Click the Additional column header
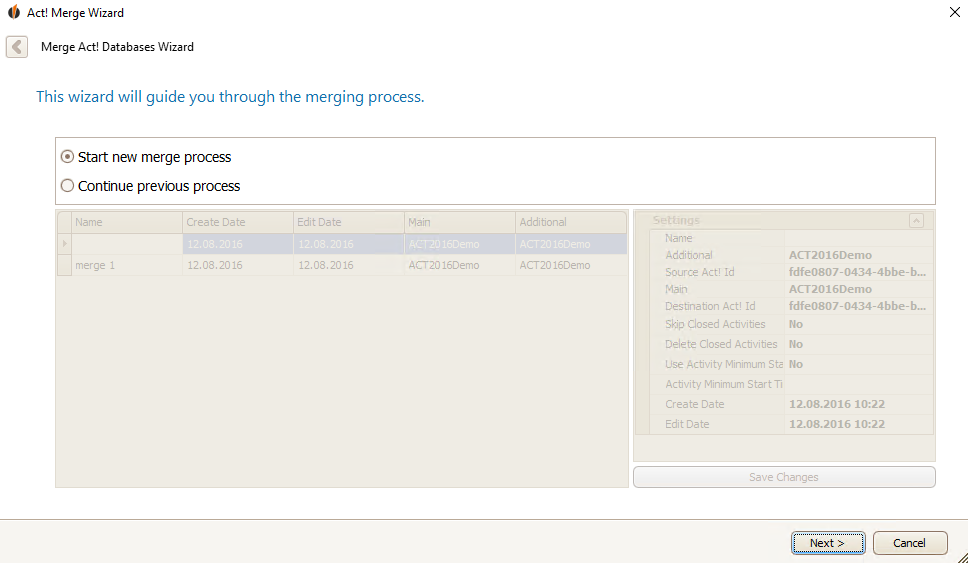Image resolution: width=968 pixels, height=563 pixels. coord(571,222)
